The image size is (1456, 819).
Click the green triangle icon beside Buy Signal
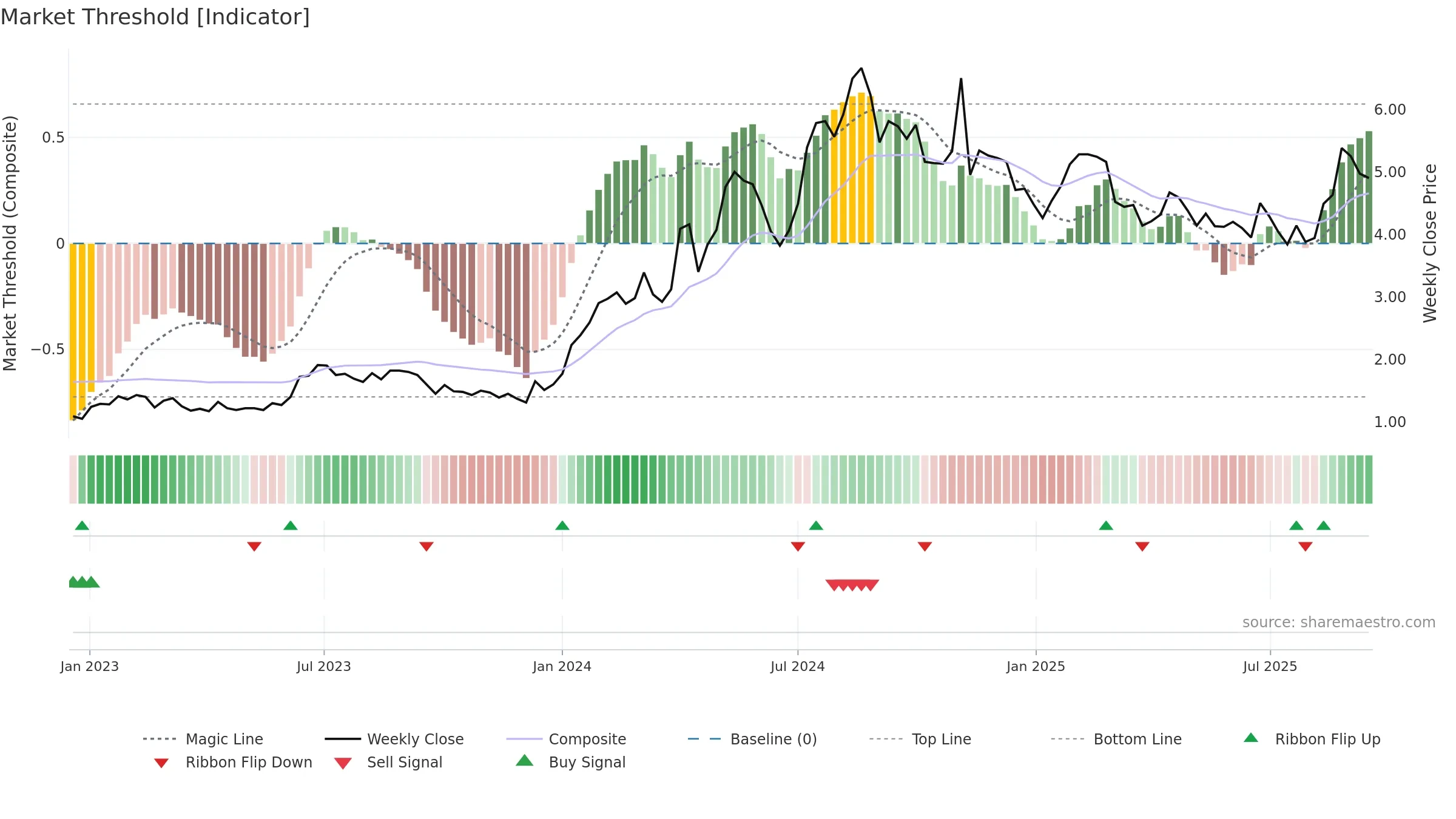click(x=525, y=760)
